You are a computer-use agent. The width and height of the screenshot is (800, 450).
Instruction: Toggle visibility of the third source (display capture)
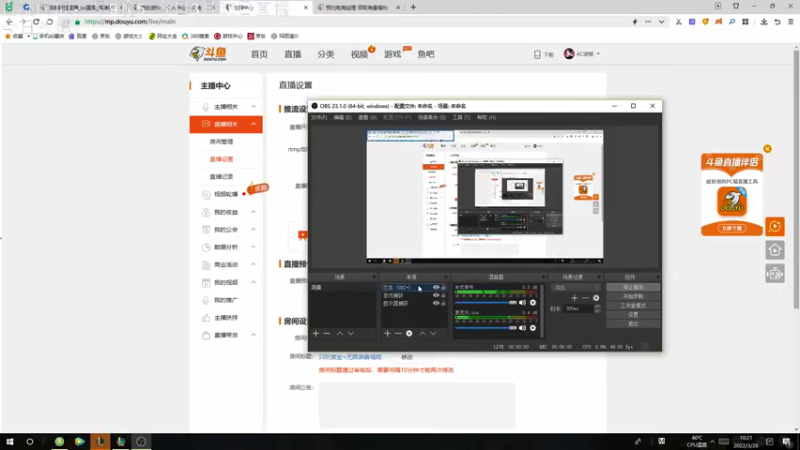click(x=436, y=303)
